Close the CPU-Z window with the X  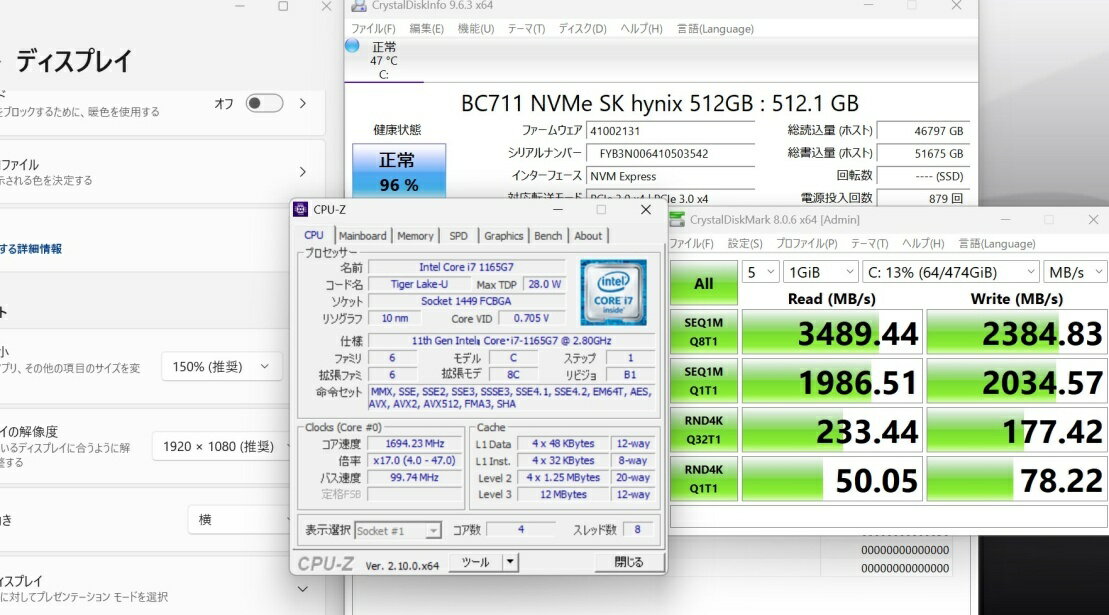pos(645,209)
